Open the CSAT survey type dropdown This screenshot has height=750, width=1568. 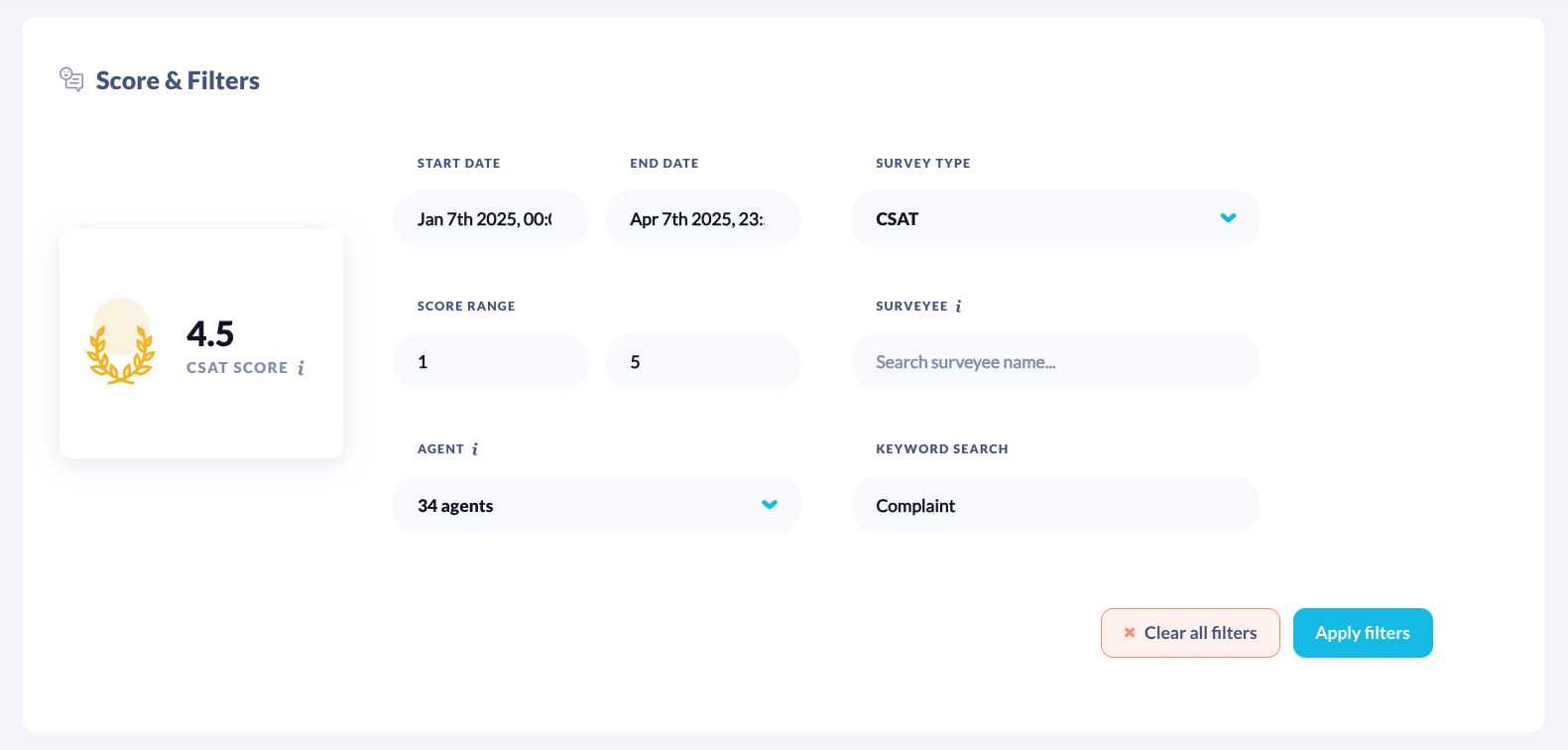coord(1041,219)
